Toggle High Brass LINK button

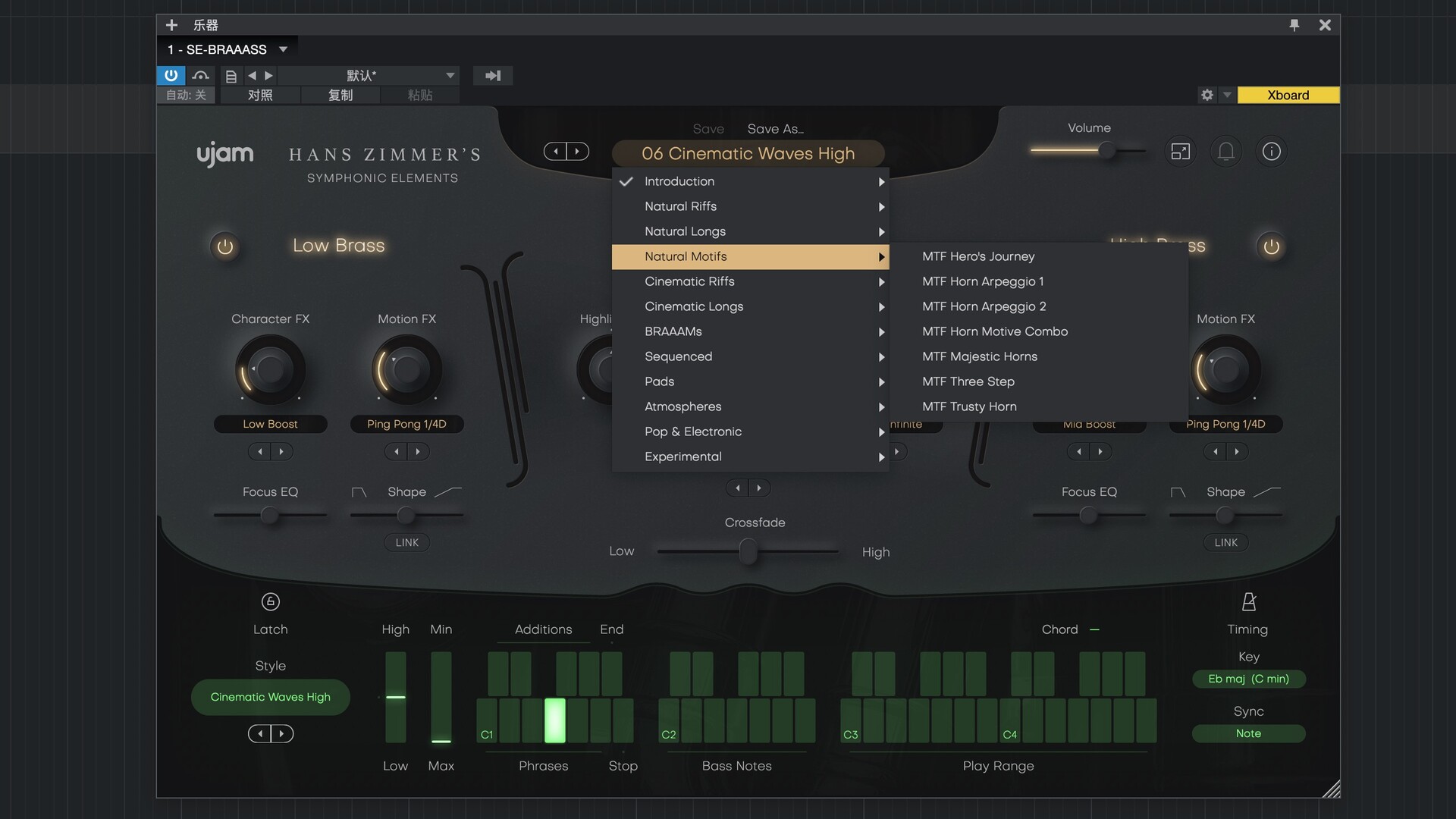[1226, 542]
